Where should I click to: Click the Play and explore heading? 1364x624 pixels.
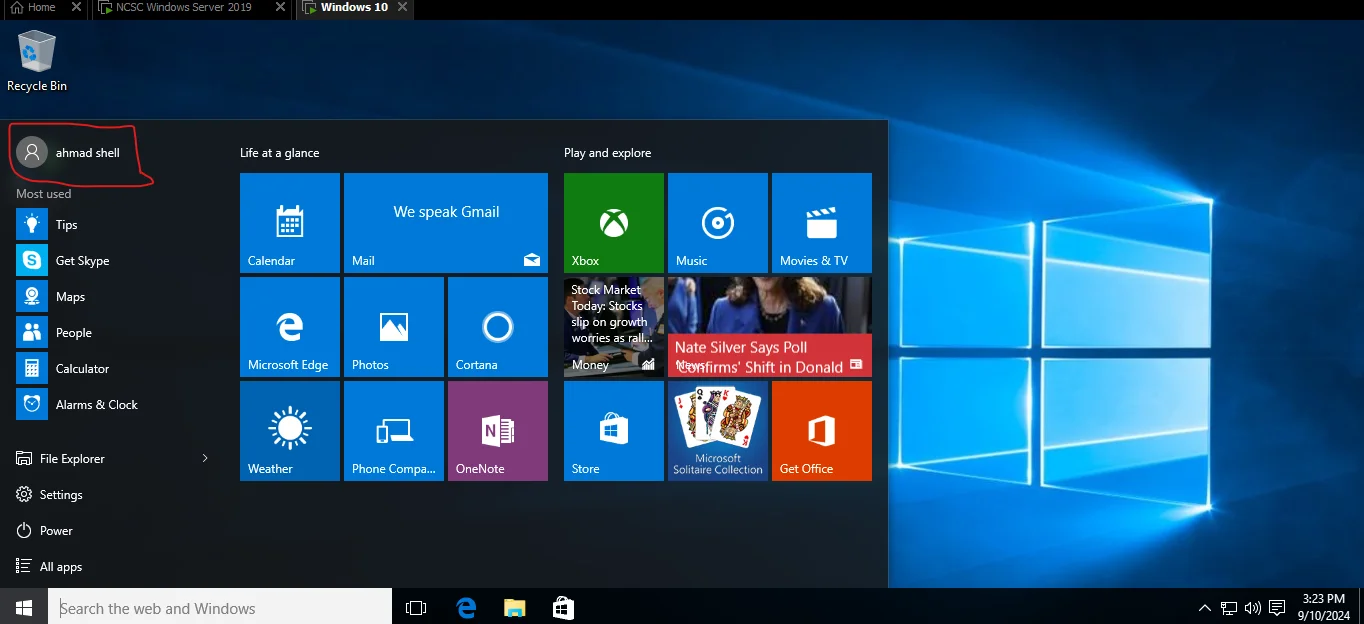[607, 153]
